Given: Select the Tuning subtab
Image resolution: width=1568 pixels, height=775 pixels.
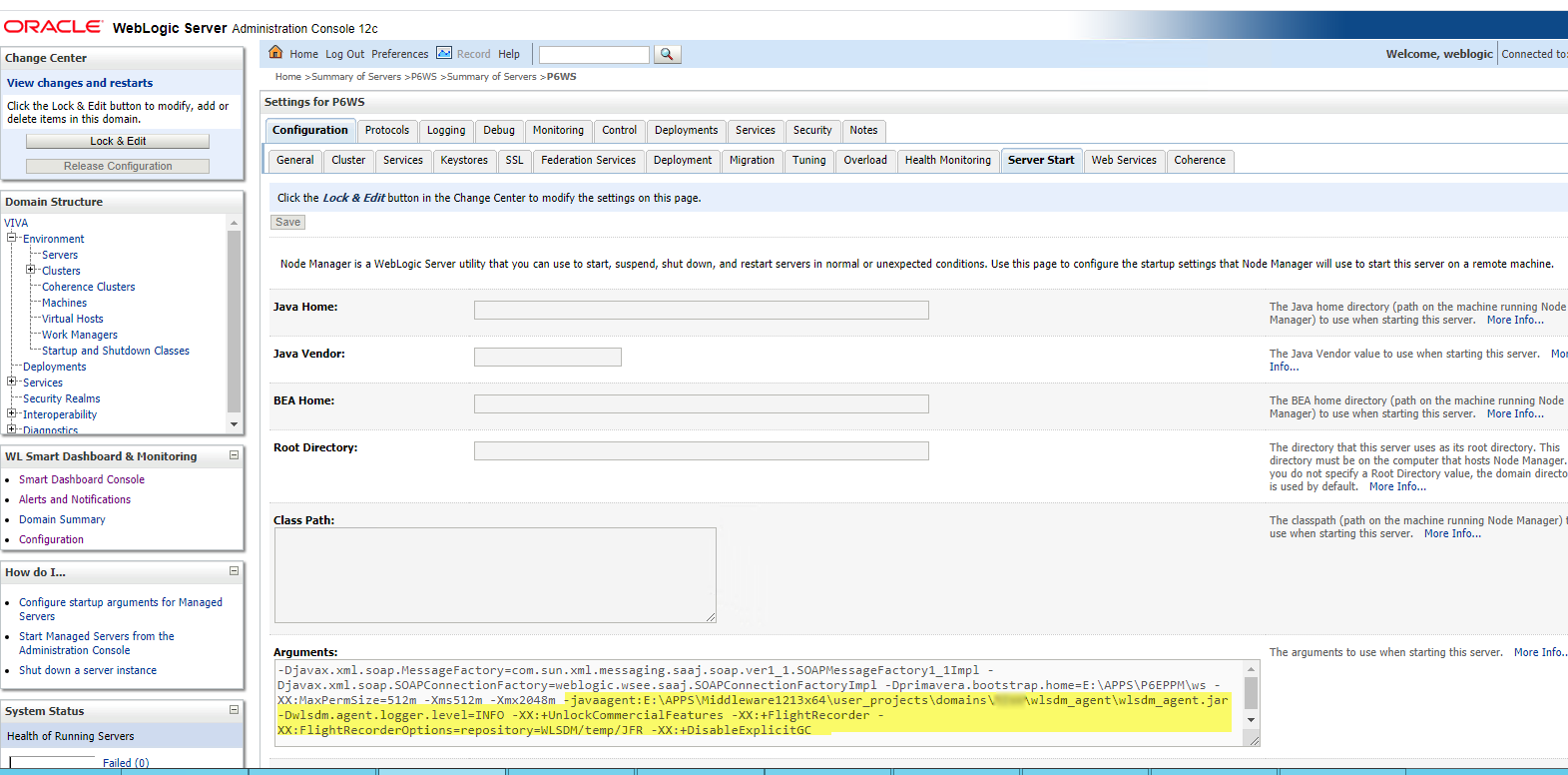Looking at the screenshot, I should [x=808, y=161].
